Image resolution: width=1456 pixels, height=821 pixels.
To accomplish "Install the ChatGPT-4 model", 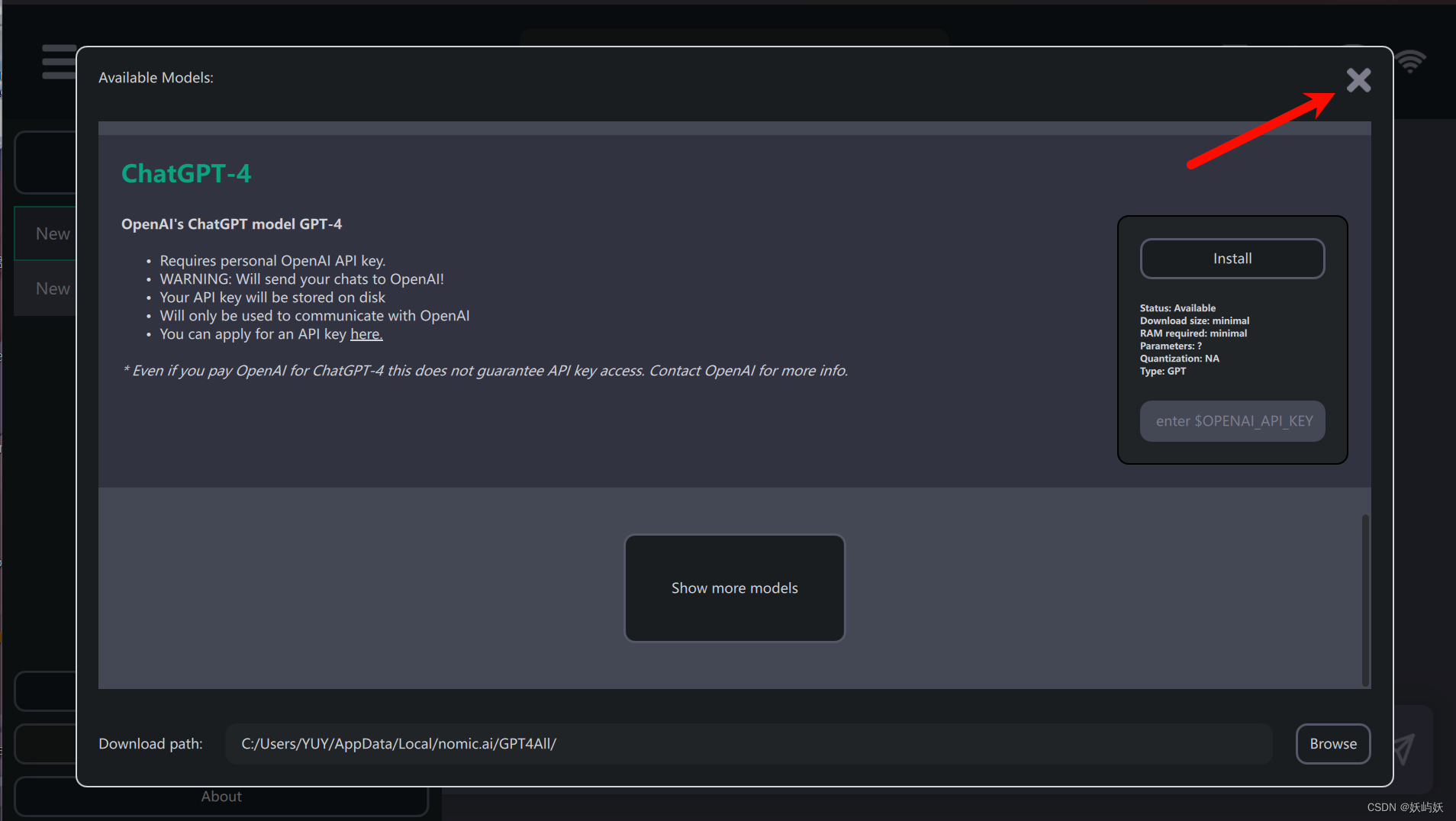I will (1232, 259).
